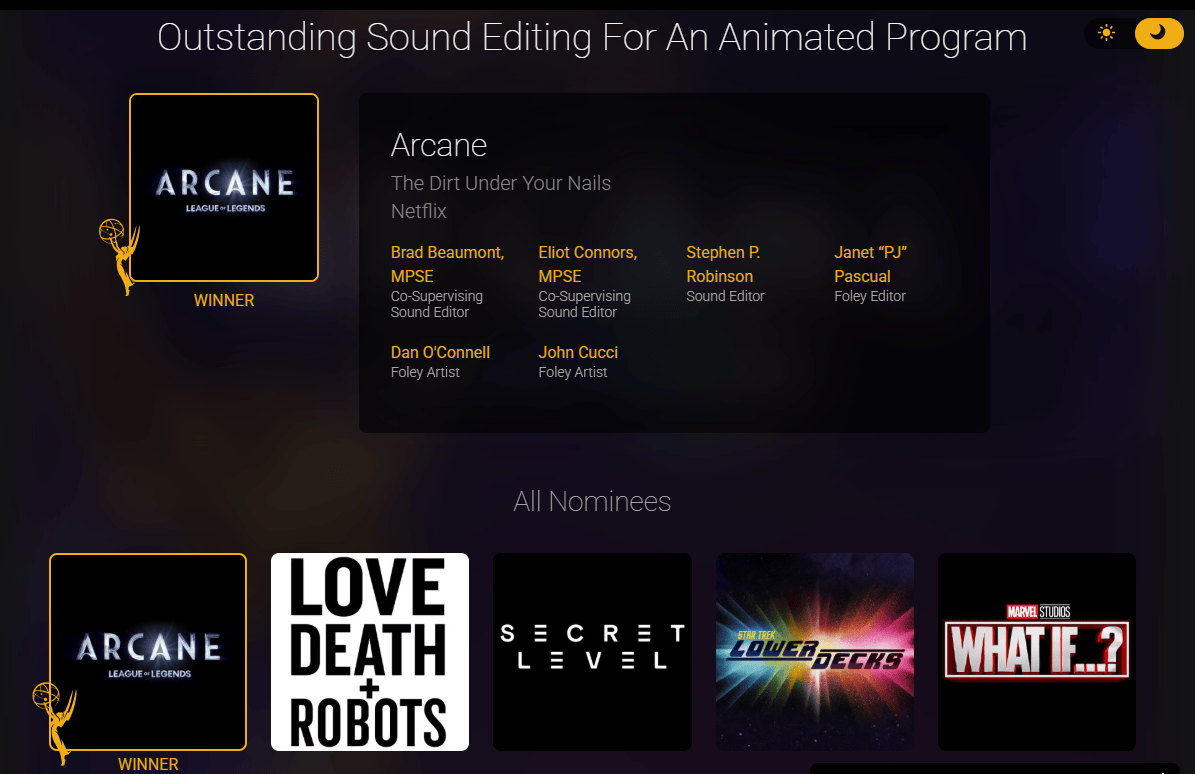The image size is (1195, 774).
Task: Select Secret Level nominee card
Action: coord(592,652)
